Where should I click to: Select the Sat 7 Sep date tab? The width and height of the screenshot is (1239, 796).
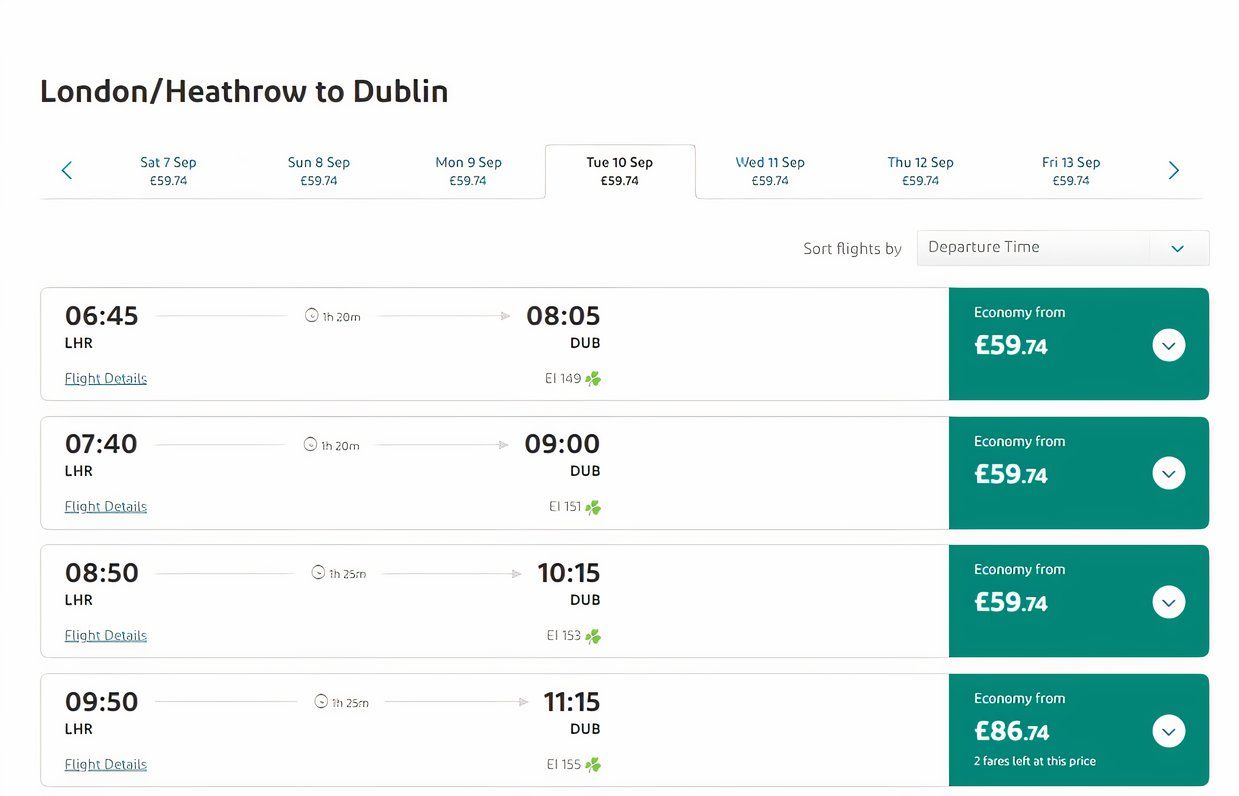[x=168, y=171]
